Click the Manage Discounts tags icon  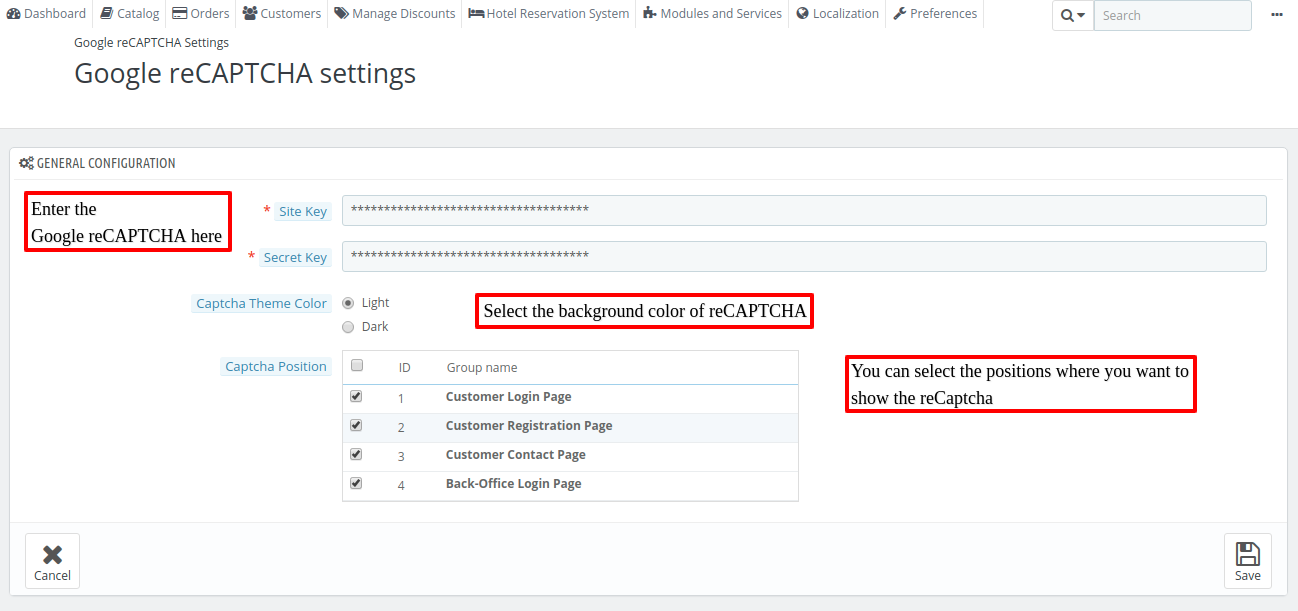[342, 14]
